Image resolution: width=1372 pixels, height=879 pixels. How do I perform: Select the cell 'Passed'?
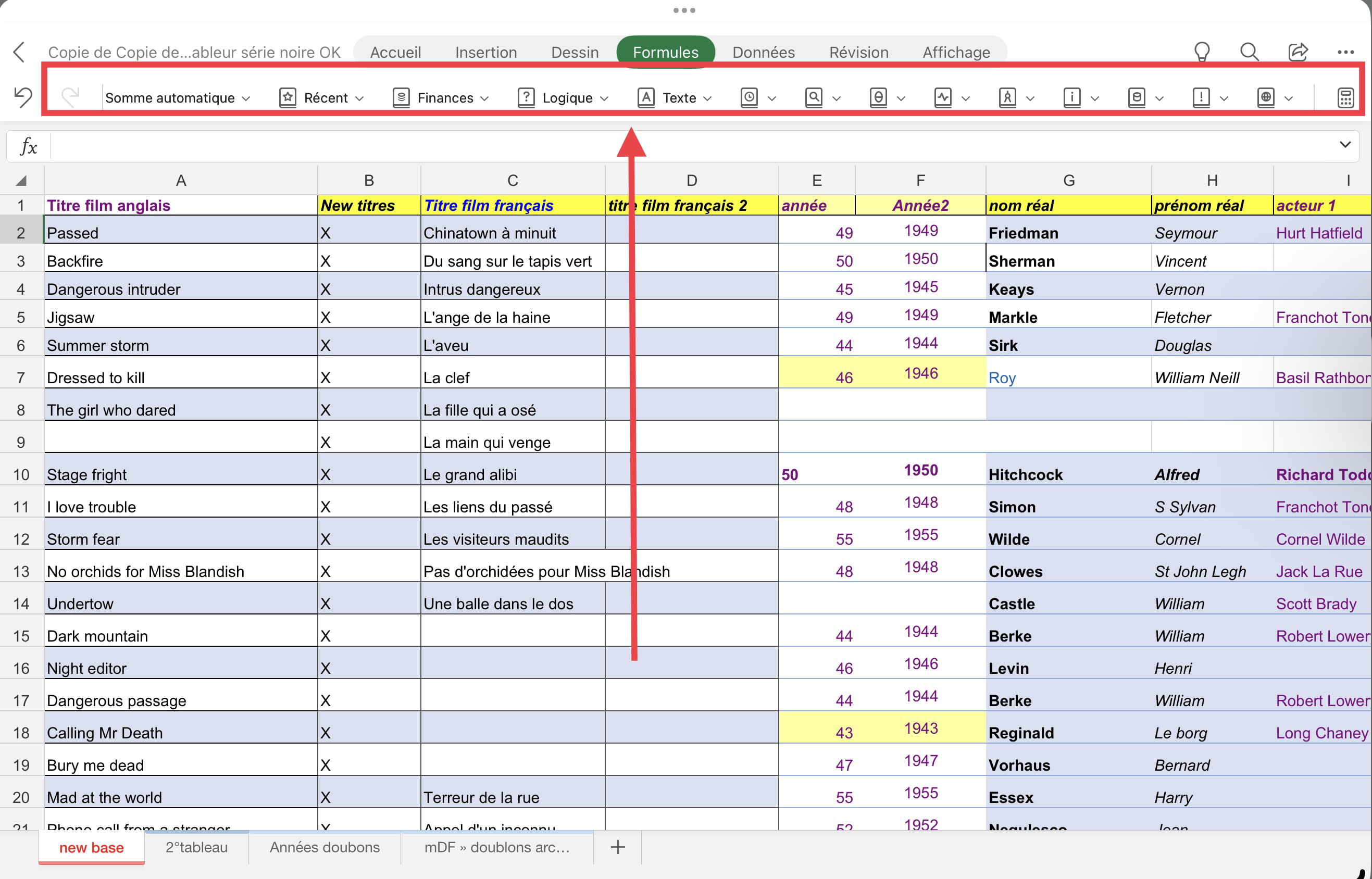tap(180, 230)
